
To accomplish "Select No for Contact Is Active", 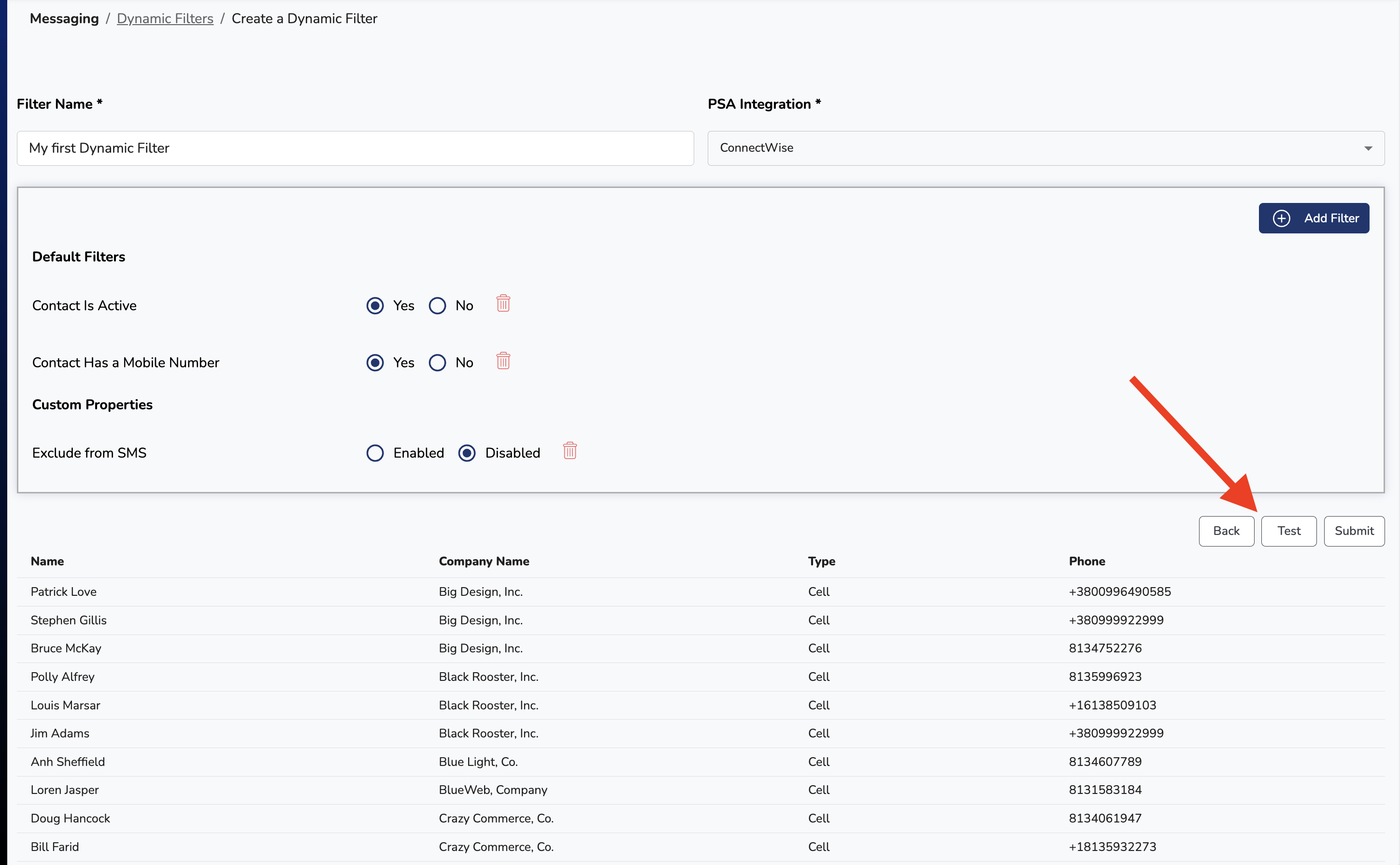I will 438,305.
